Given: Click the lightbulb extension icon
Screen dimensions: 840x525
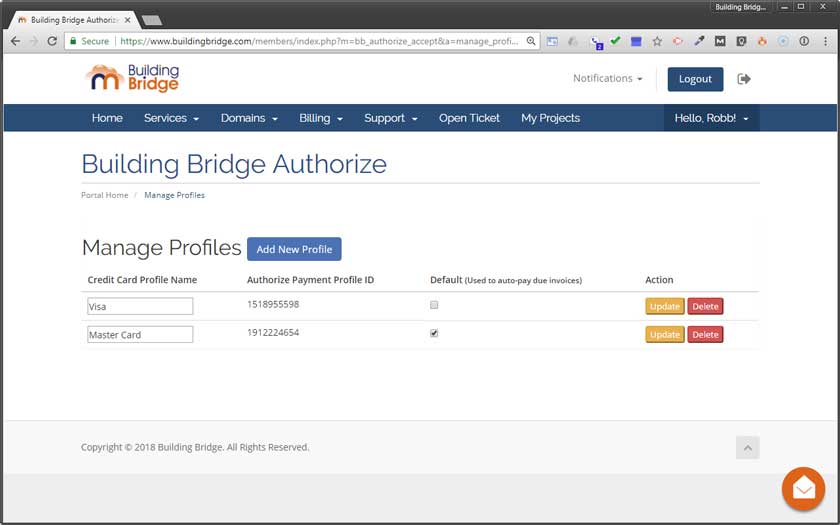Looking at the screenshot, I should pyautogui.click(x=741, y=41).
